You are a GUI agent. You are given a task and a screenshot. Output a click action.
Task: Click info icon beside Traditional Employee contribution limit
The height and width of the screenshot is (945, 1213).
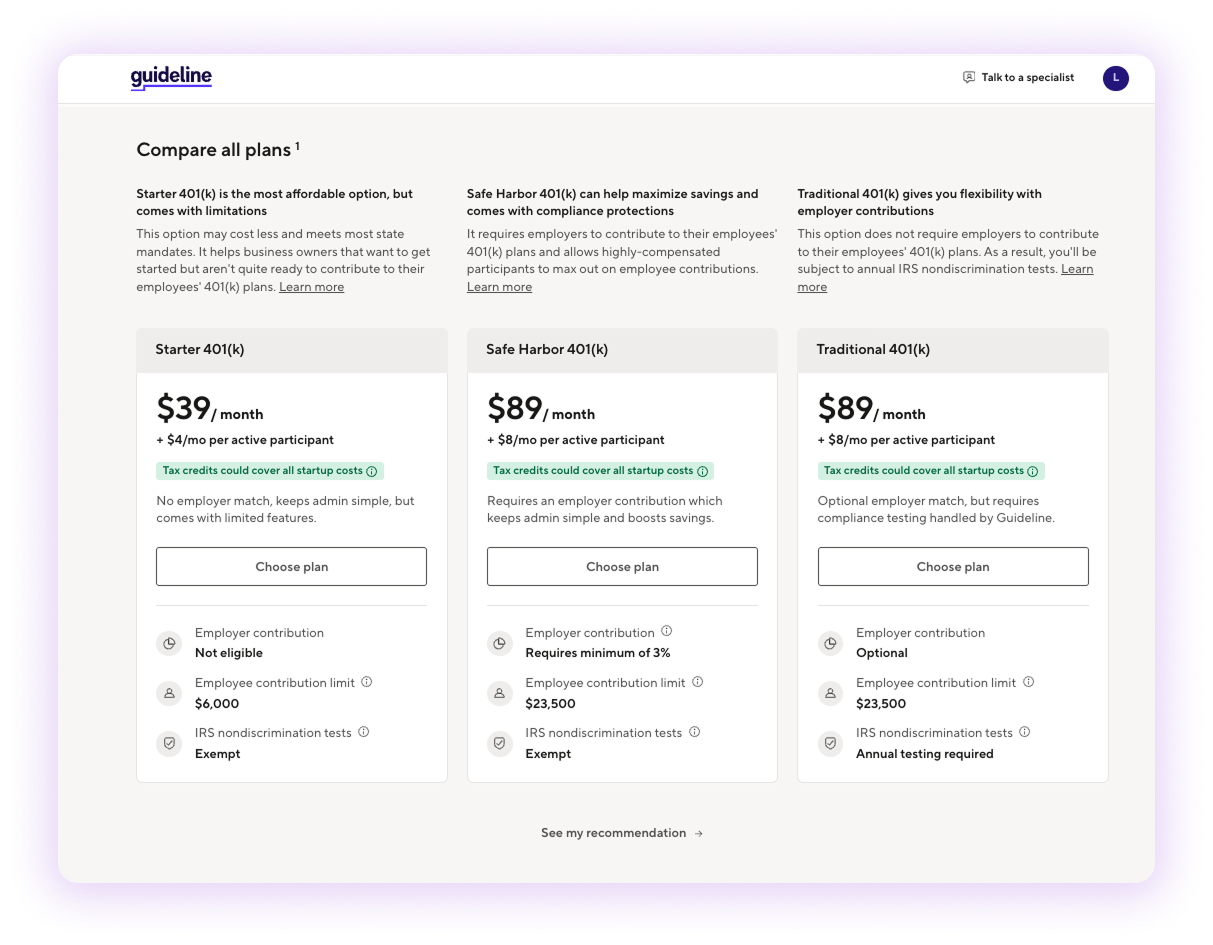tap(1029, 682)
